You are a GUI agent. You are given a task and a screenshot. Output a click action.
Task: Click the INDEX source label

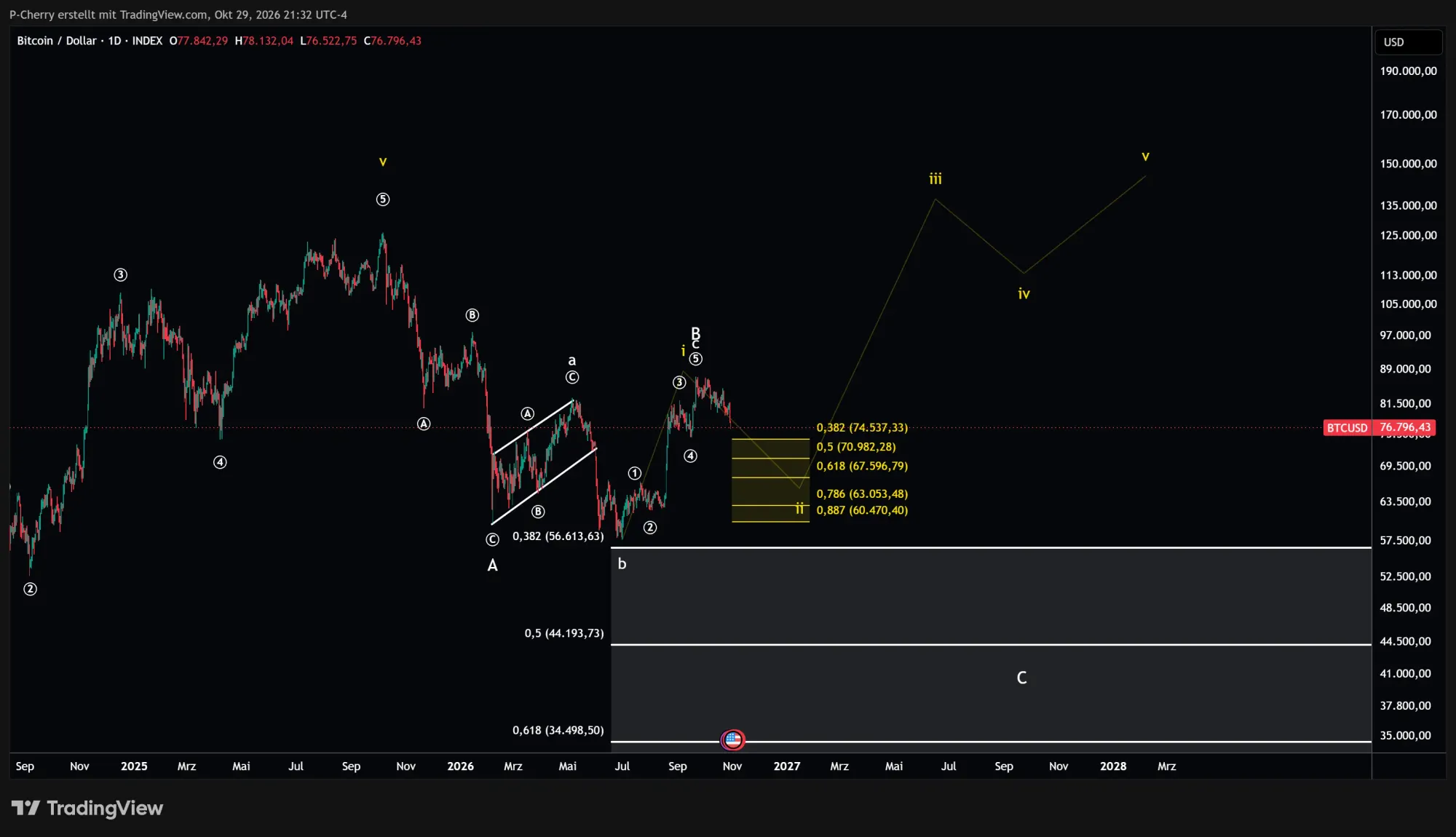pos(147,41)
